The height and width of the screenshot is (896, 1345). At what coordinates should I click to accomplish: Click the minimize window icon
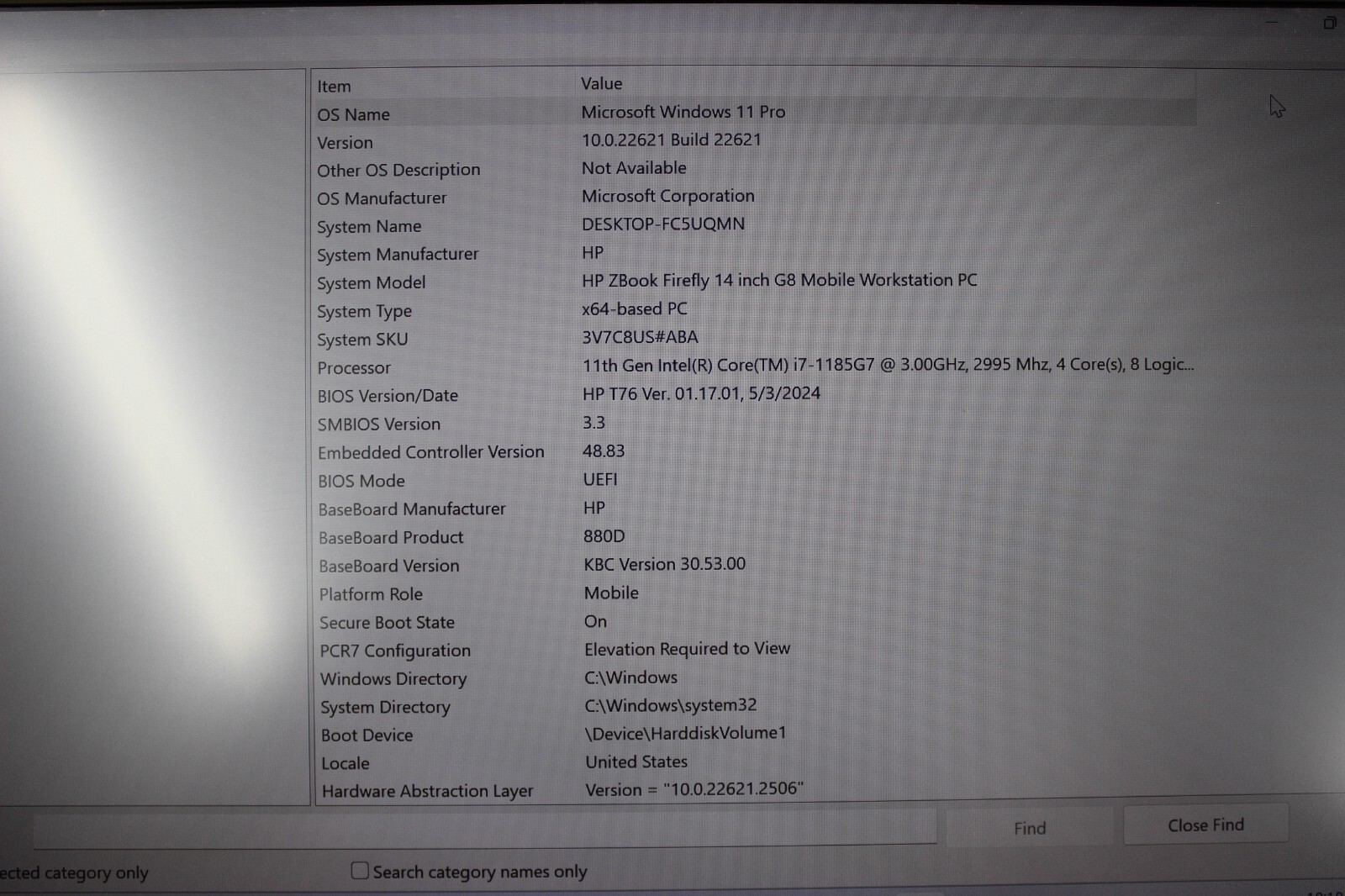click(x=1272, y=23)
